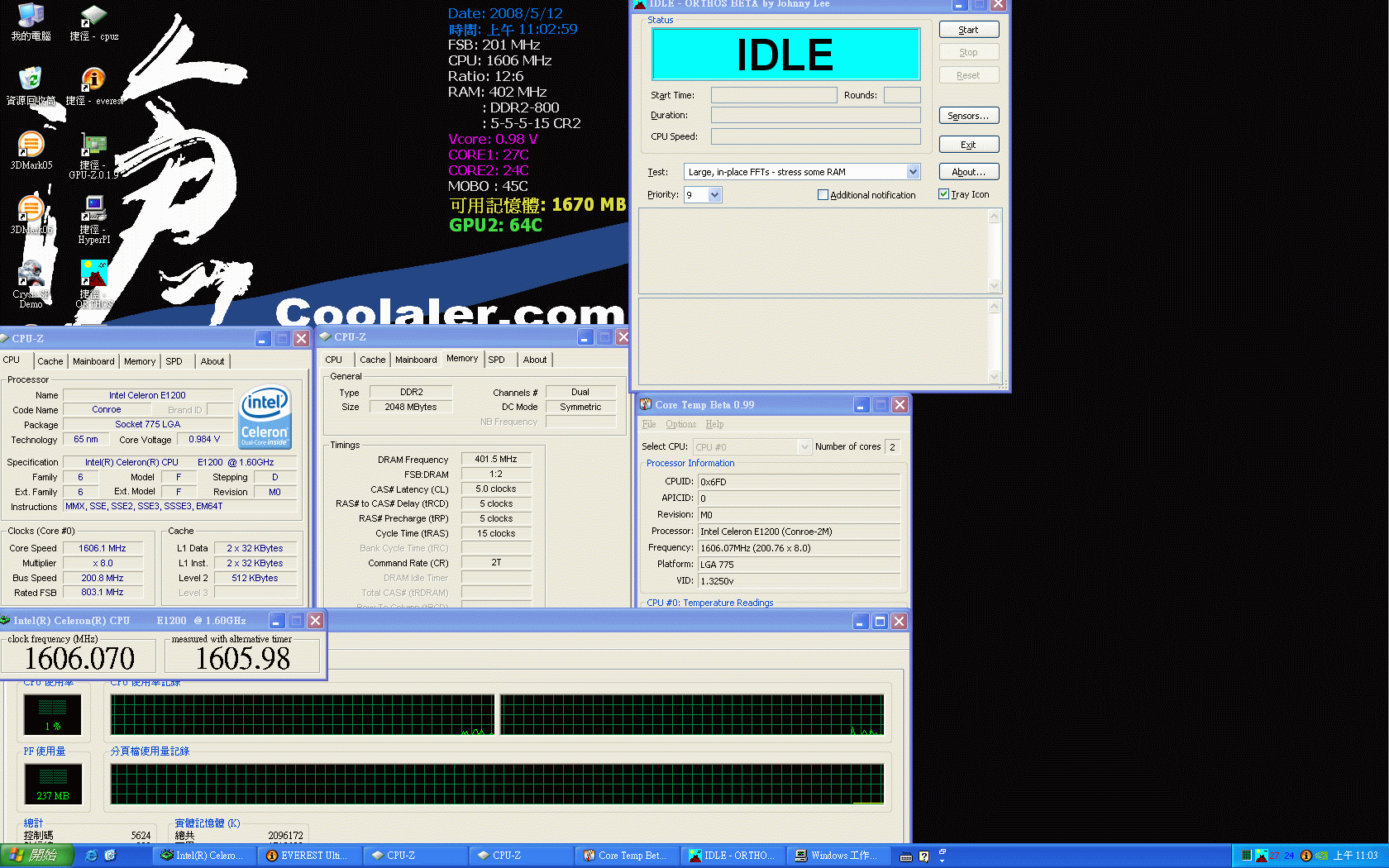Image resolution: width=1389 pixels, height=868 pixels.
Task: Click the ORTHOS About... button
Action: (969, 172)
